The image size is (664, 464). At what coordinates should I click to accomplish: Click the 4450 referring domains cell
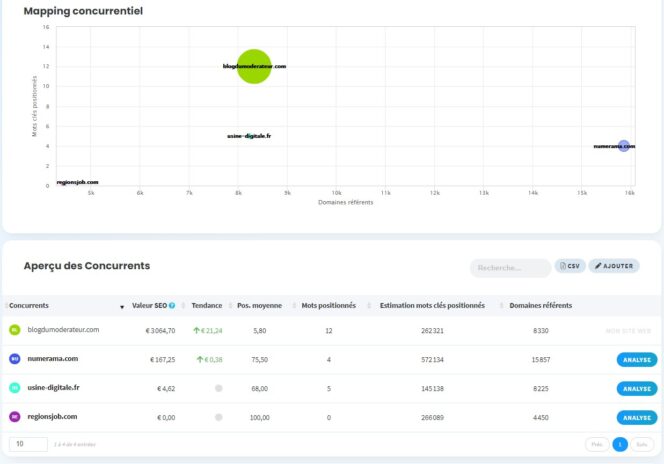tap(541, 418)
